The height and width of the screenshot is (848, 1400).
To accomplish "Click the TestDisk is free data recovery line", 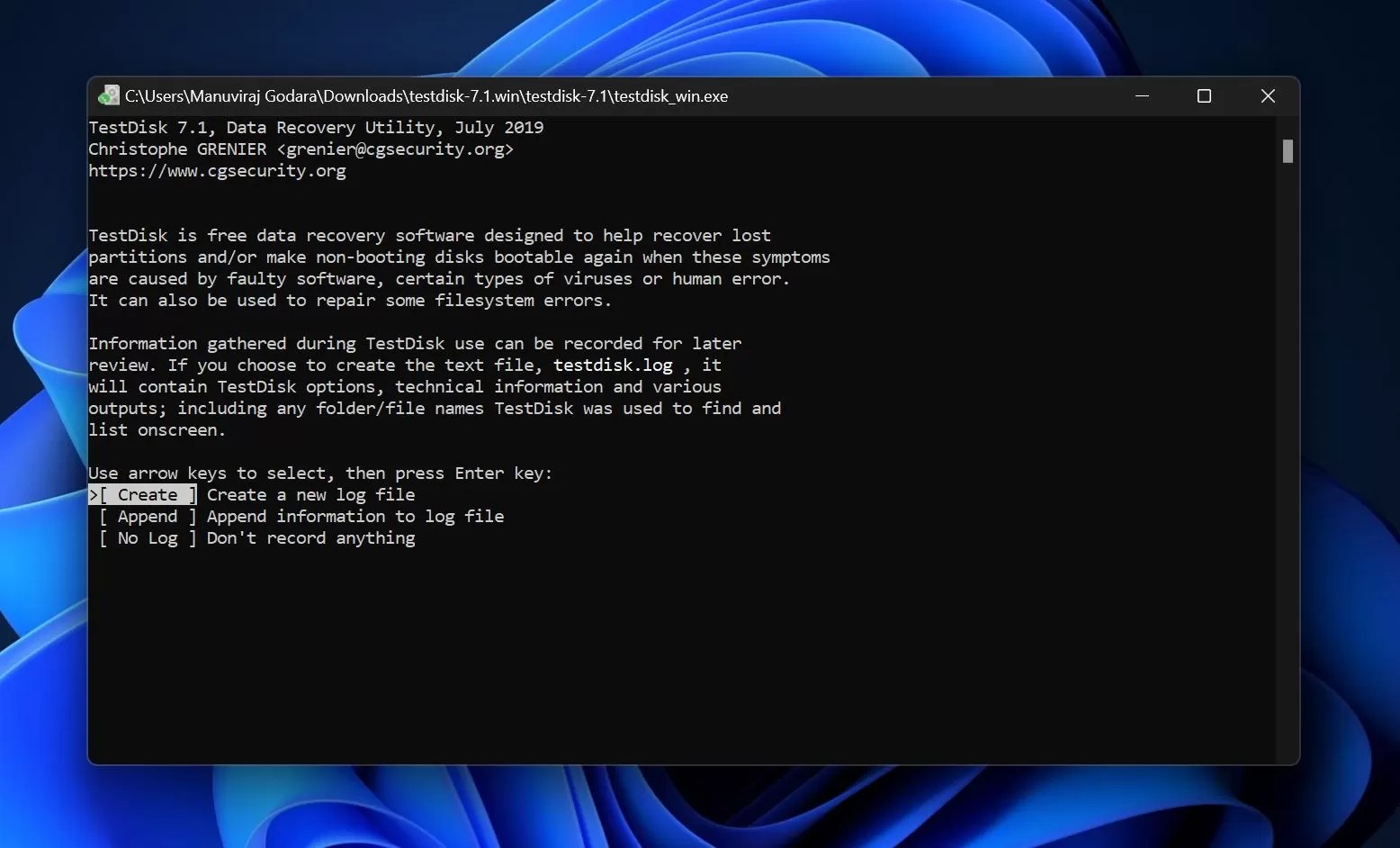I will pyautogui.click(x=429, y=235).
